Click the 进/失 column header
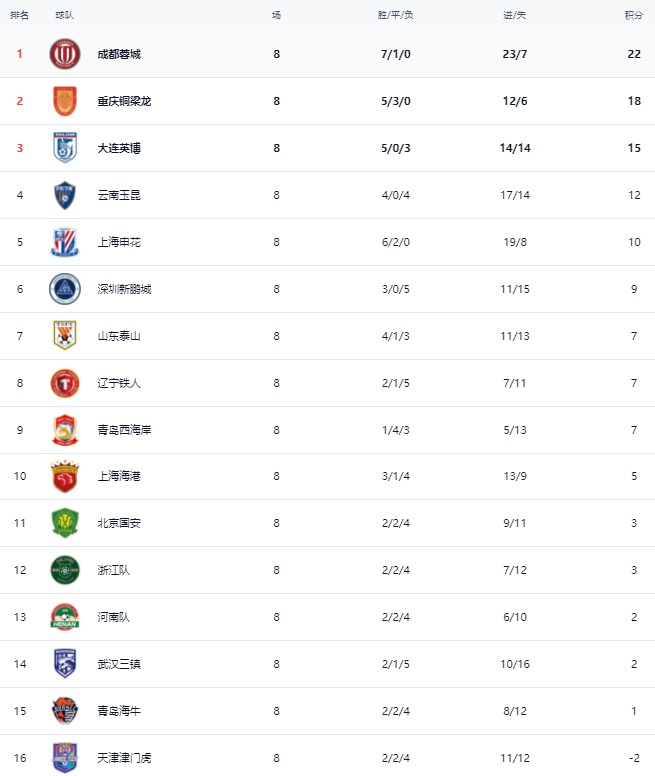Screen dimensions: 655x776 click(x=515, y=15)
